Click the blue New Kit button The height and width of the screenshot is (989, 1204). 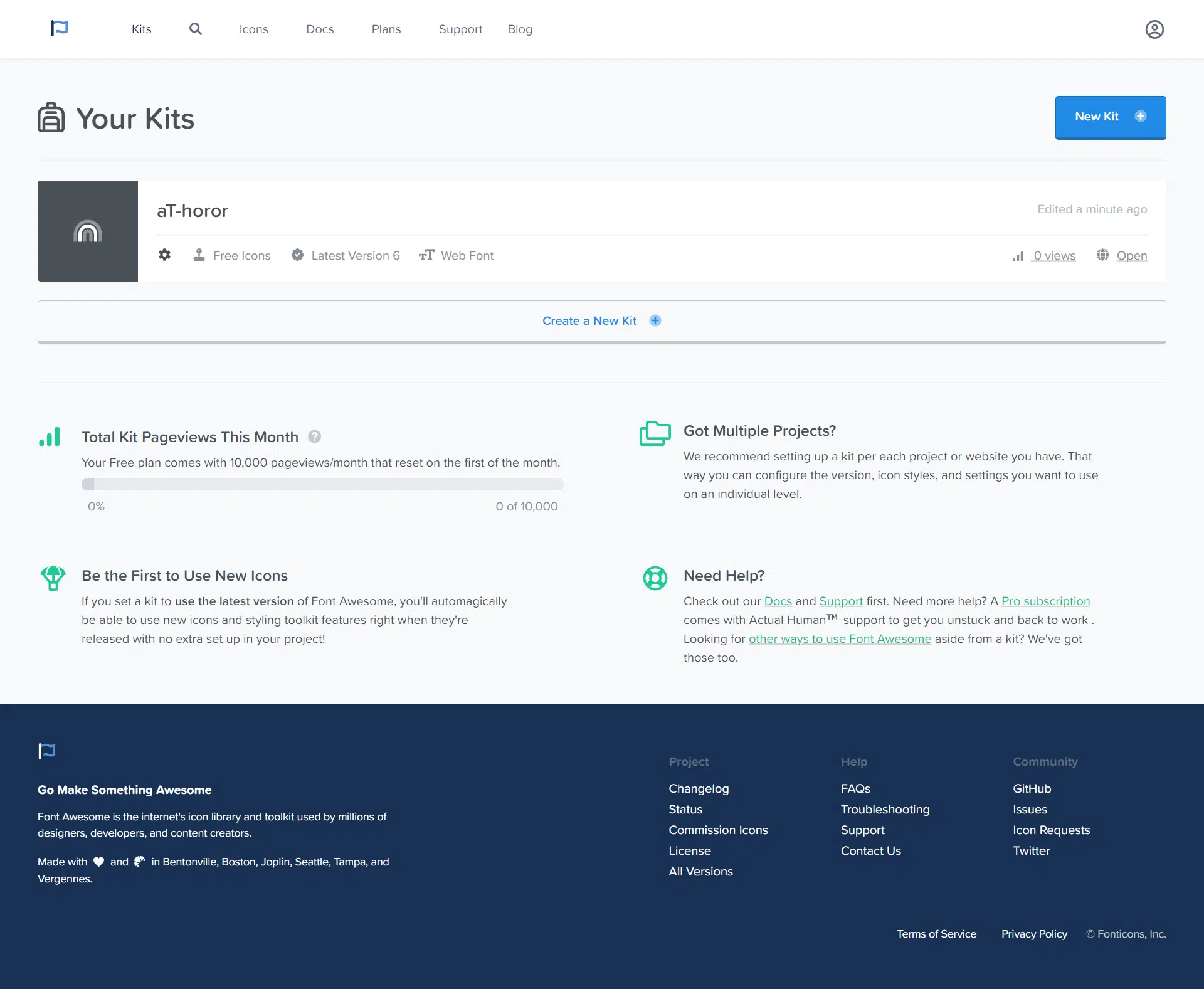point(1111,117)
